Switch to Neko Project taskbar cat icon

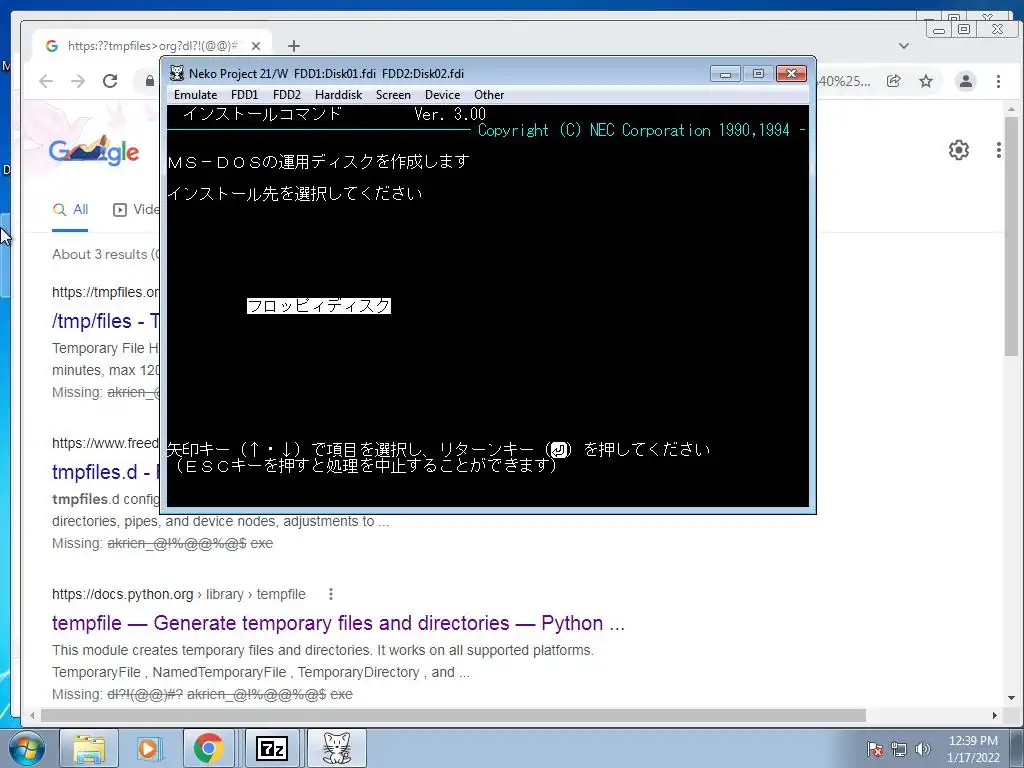coord(336,748)
